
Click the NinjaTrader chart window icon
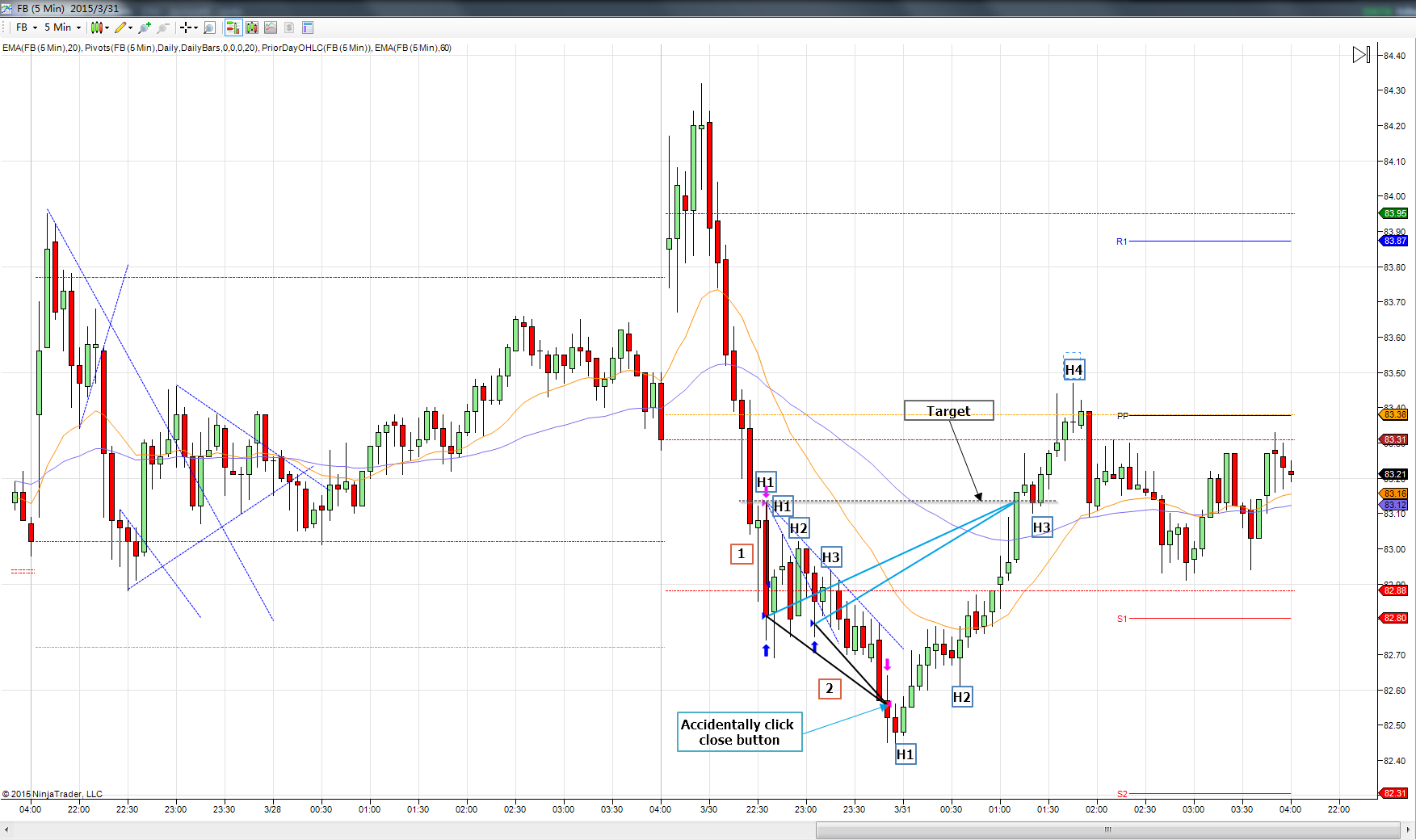click(6, 8)
